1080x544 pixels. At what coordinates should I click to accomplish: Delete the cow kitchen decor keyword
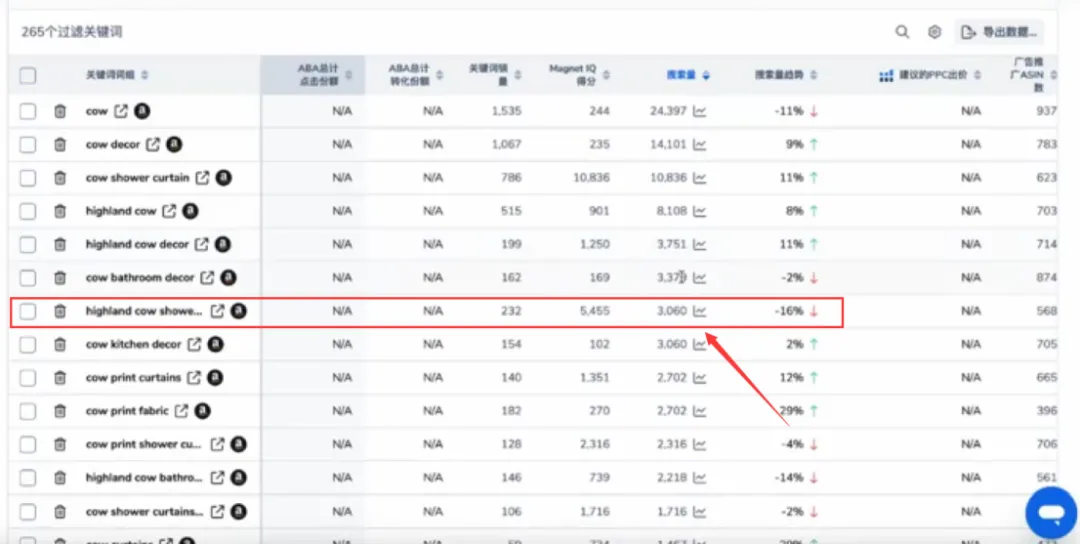[60, 344]
